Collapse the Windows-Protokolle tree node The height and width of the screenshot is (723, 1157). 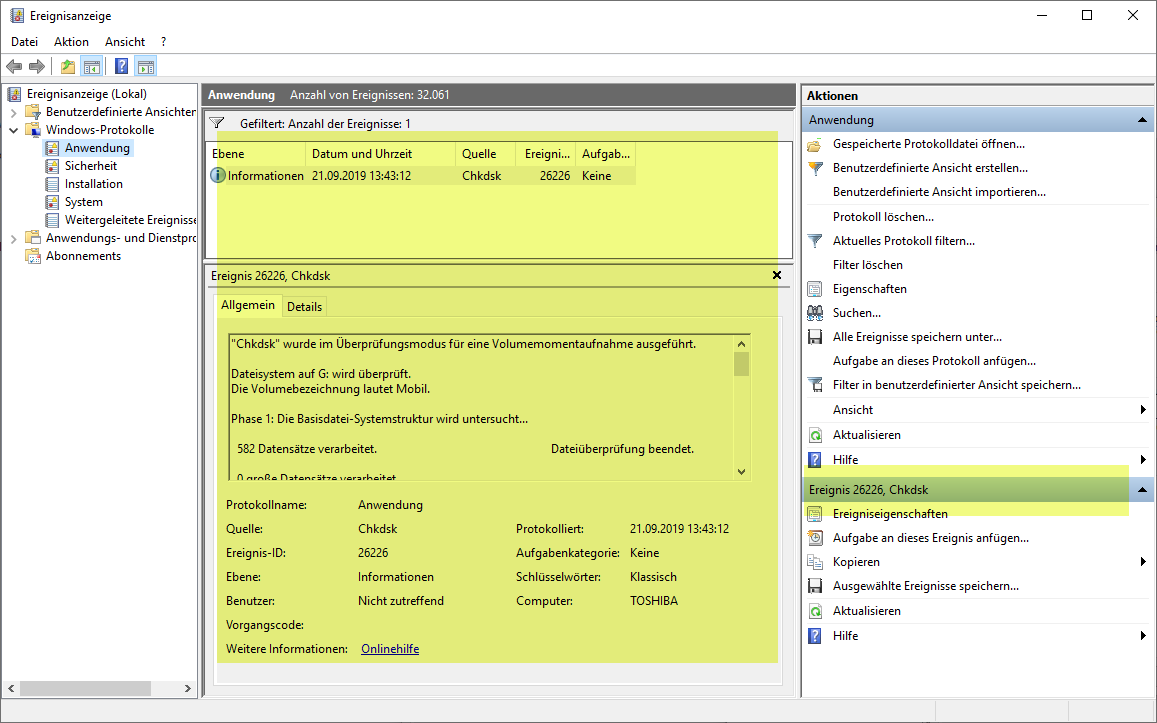[x=14, y=130]
